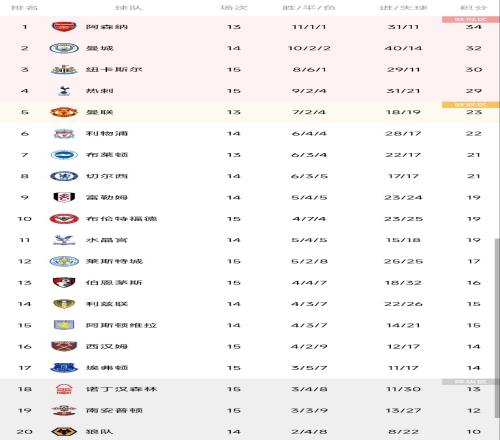Click the Manchester City club crest
Image resolution: width=500 pixels, height=440 pixels.
pos(64,48)
